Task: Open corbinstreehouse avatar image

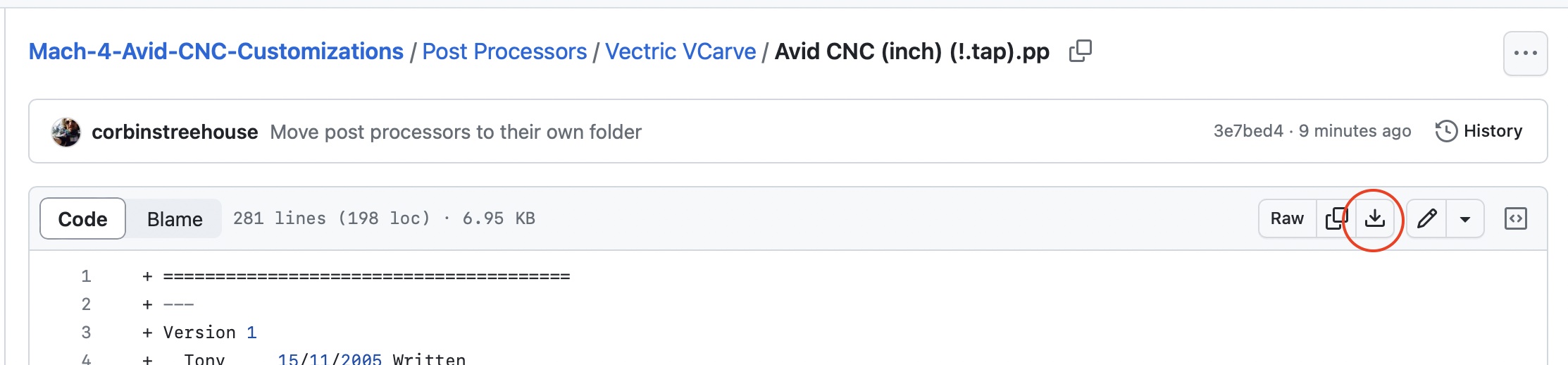Action: click(x=66, y=132)
